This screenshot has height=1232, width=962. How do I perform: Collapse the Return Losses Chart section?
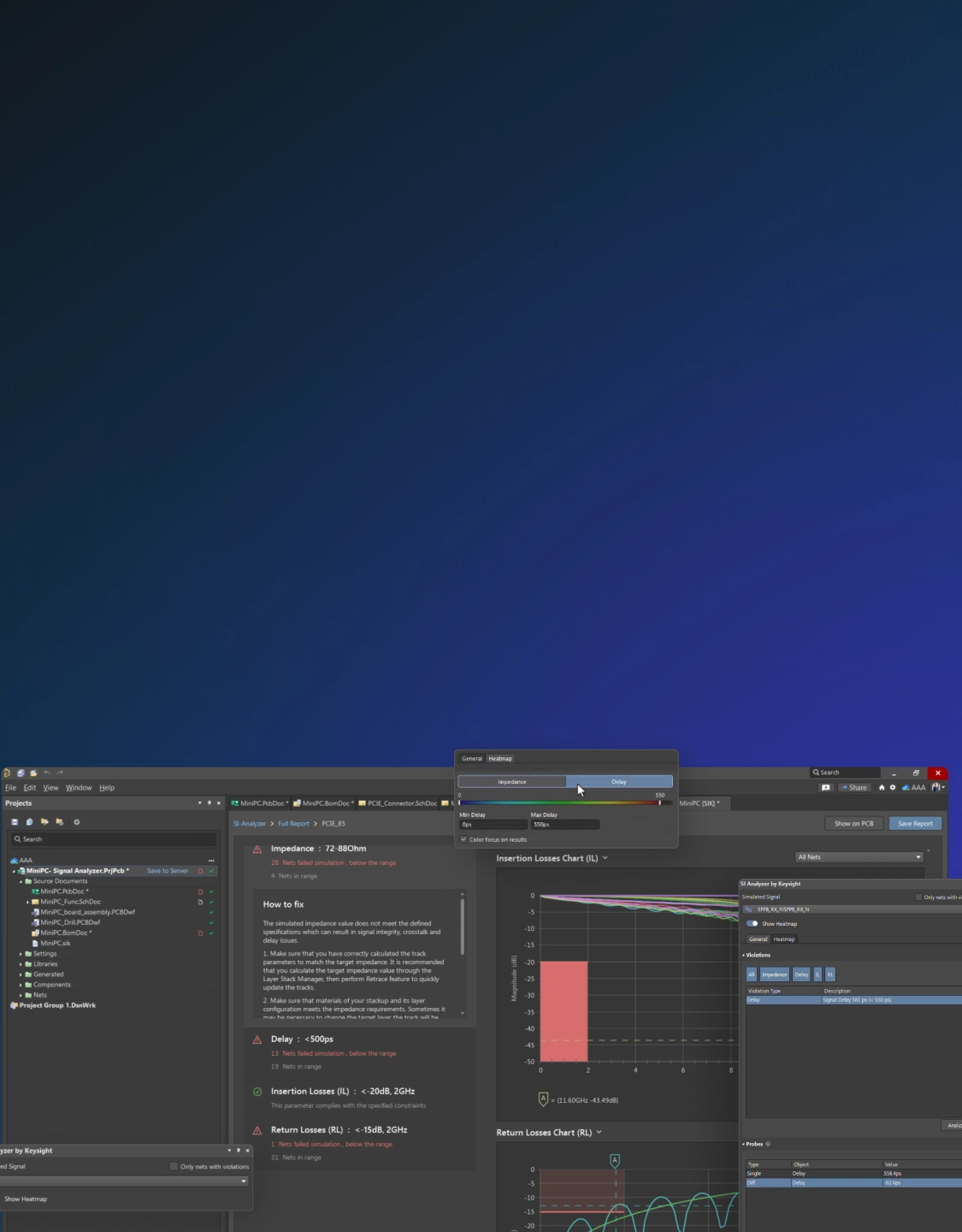[599, 1133]
